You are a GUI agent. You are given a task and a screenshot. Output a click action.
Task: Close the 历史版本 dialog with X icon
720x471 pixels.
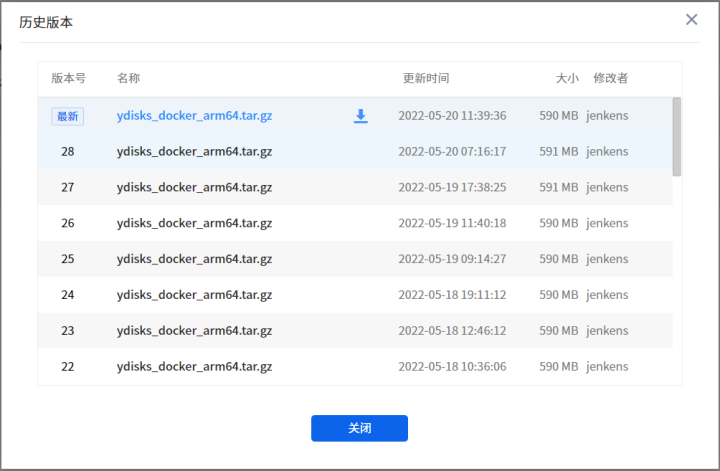(x=691, y=20)
